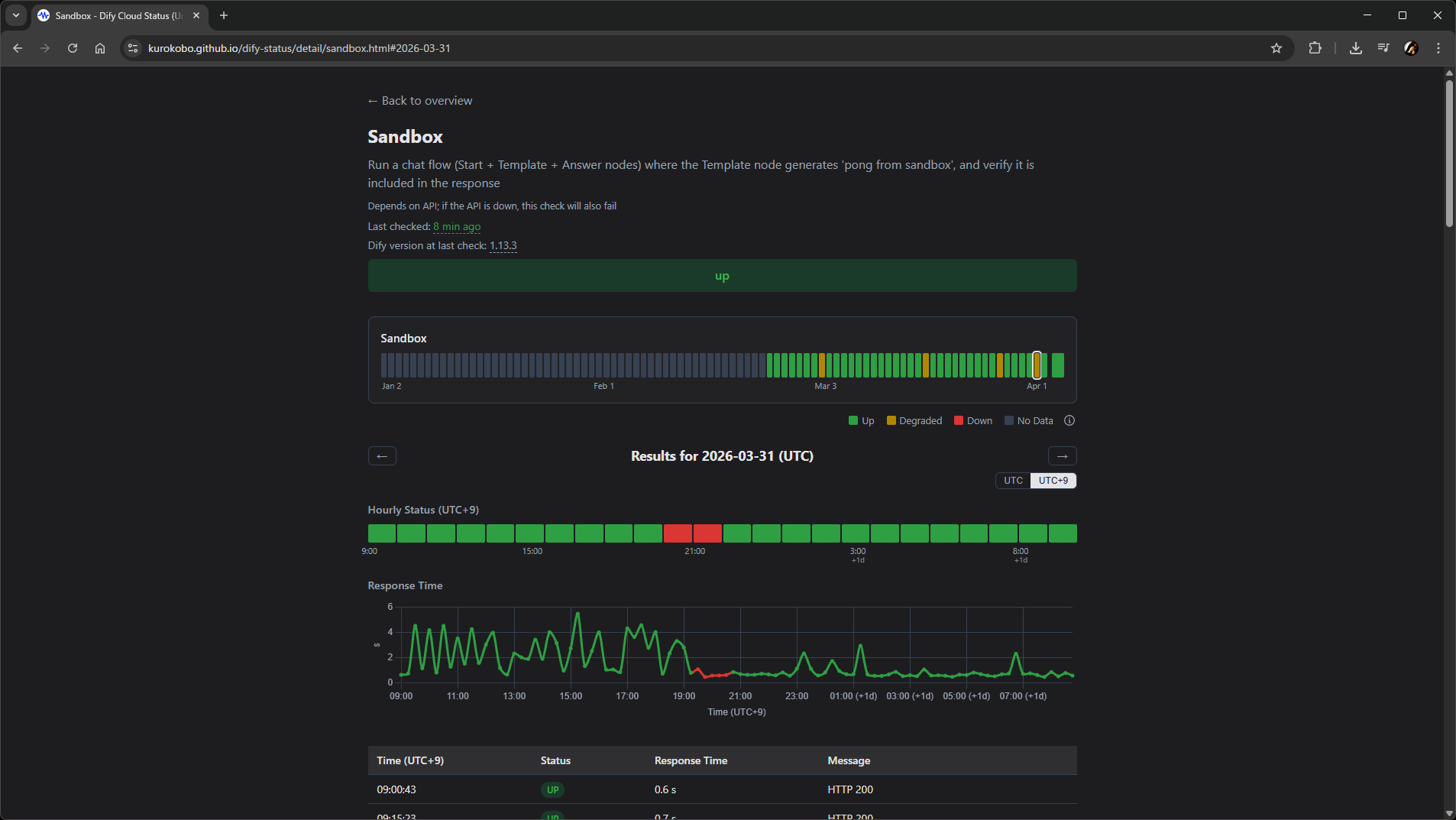
Task: Open the extensions puzzle icon
Action: tap(1315, 48)
